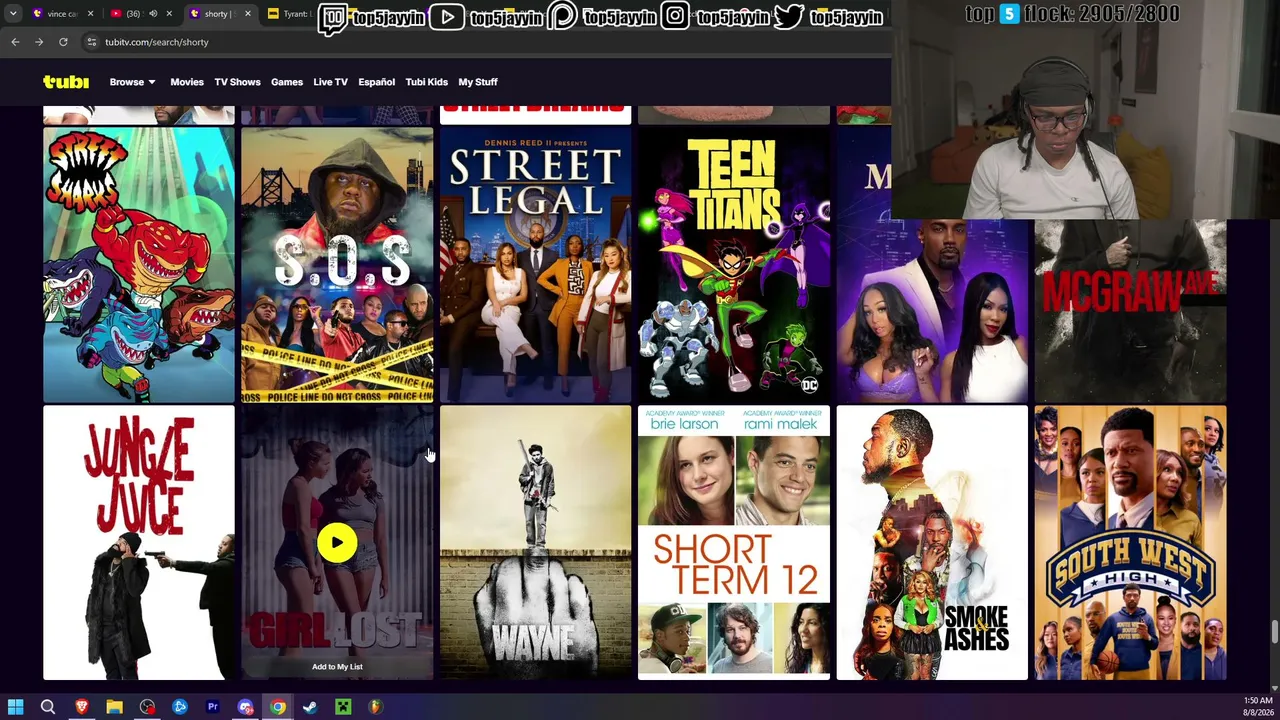The height and width of the screenshot is (720, 1280).
Task: Open OBS Studio from the taskbar
Action: click(x=147, y=707)
